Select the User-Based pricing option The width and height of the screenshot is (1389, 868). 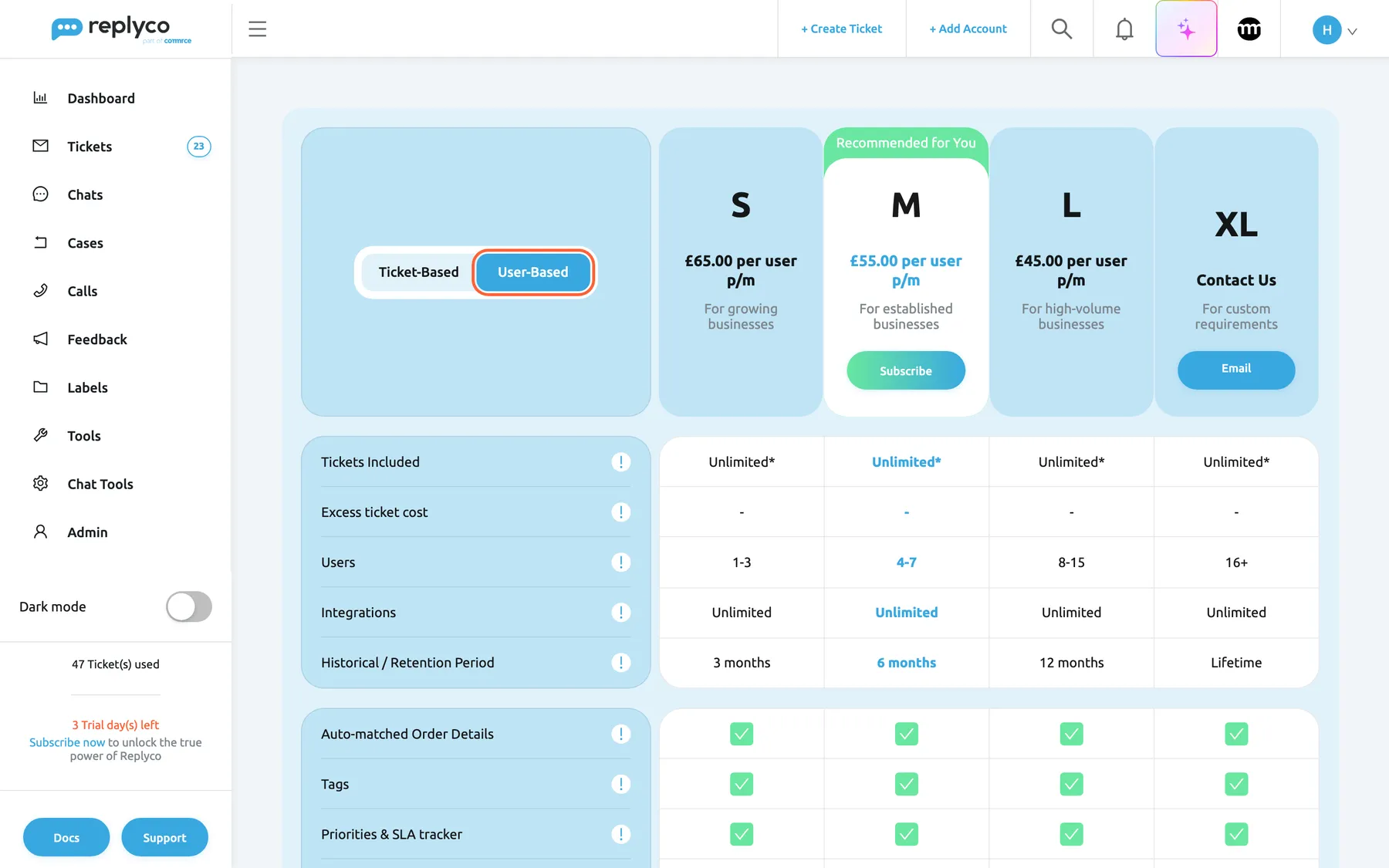coord(533,272)
